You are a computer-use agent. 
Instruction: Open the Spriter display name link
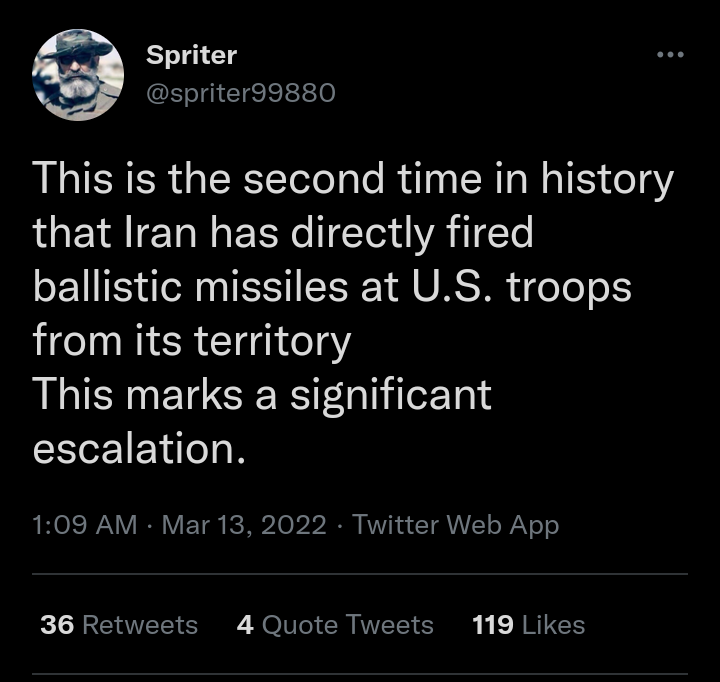pos(191,55)
